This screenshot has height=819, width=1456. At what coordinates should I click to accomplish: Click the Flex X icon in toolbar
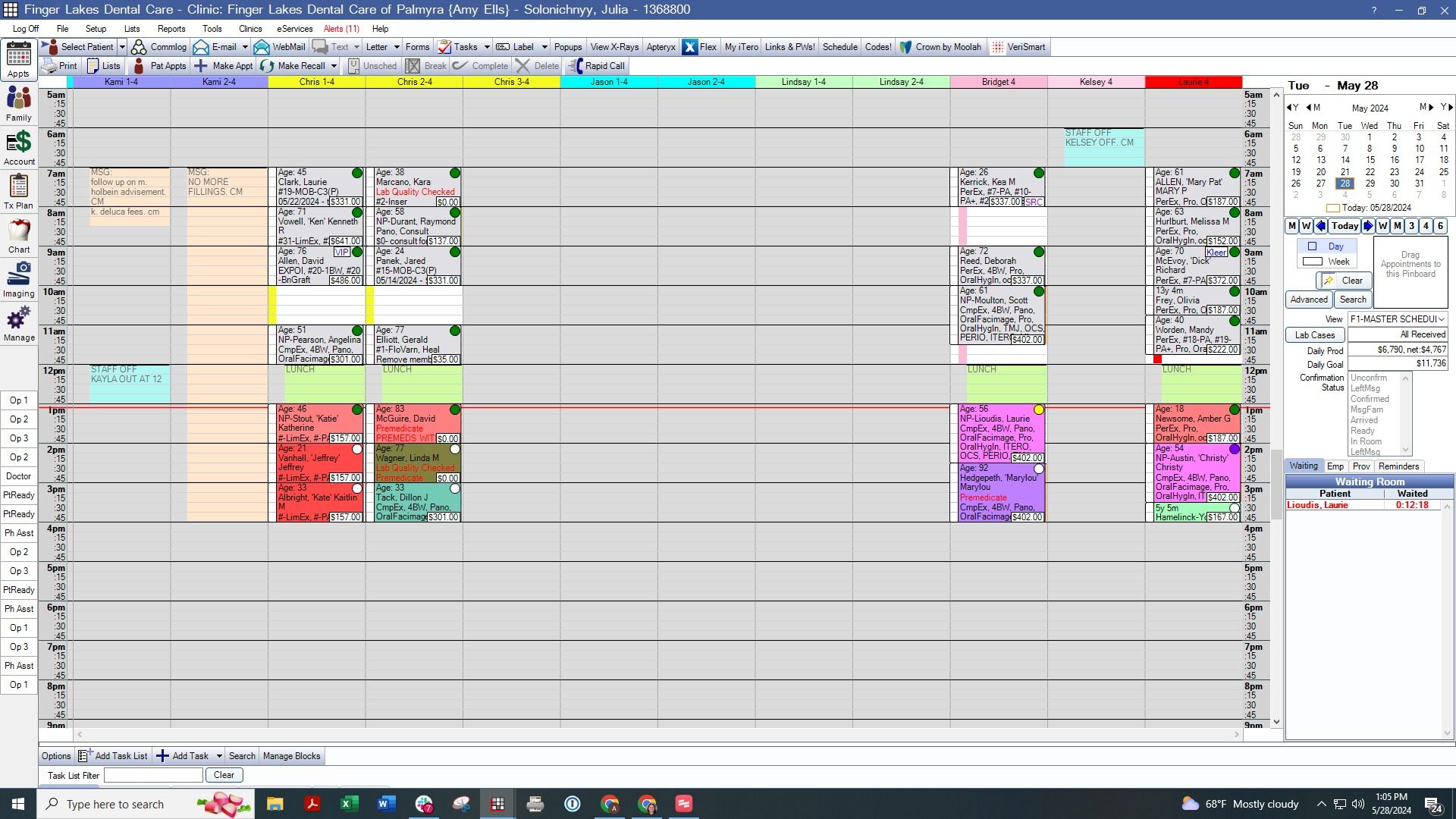point(689,47)
